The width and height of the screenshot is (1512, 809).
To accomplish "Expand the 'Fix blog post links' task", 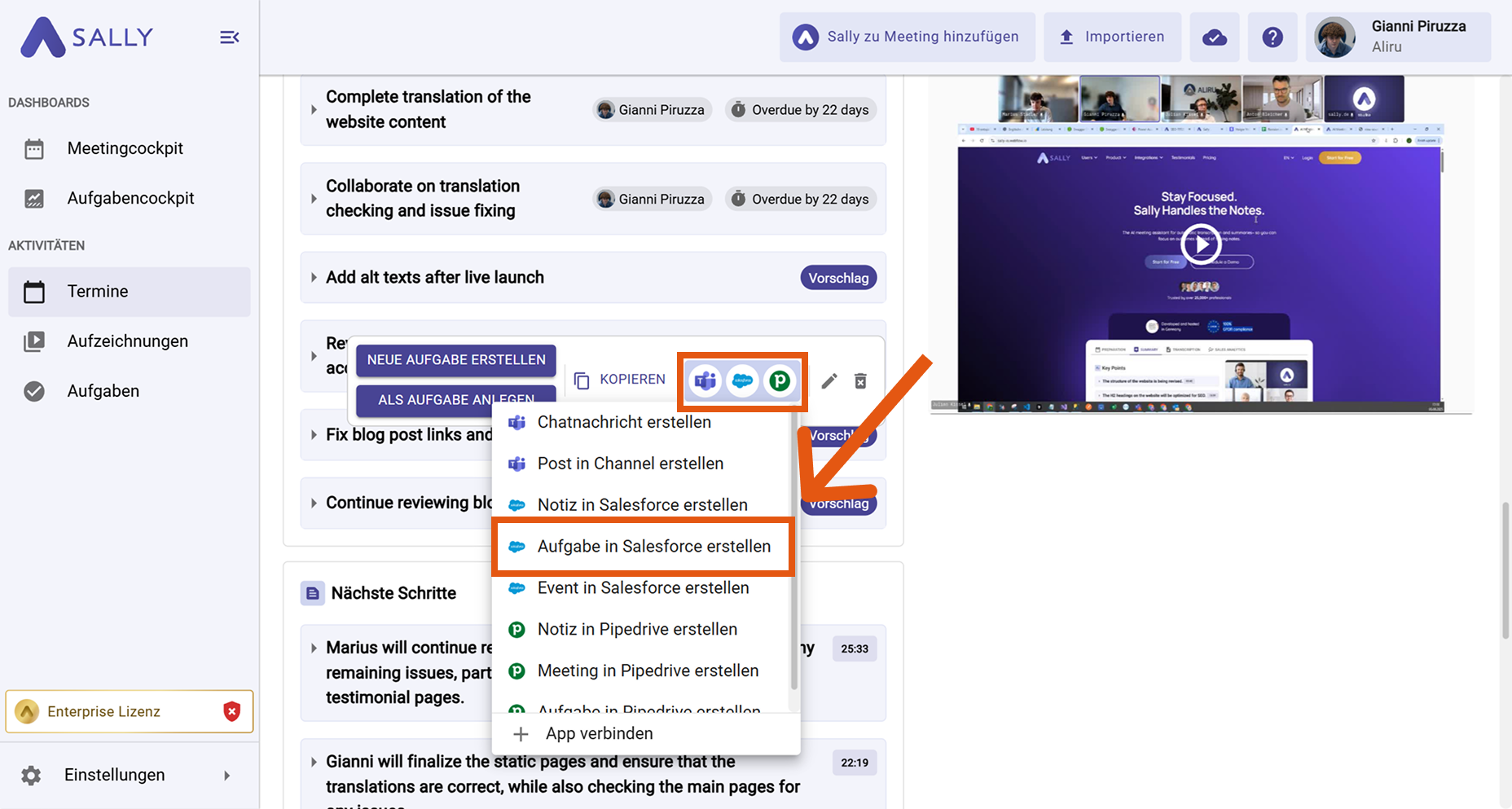I will (x=314, y=435).
